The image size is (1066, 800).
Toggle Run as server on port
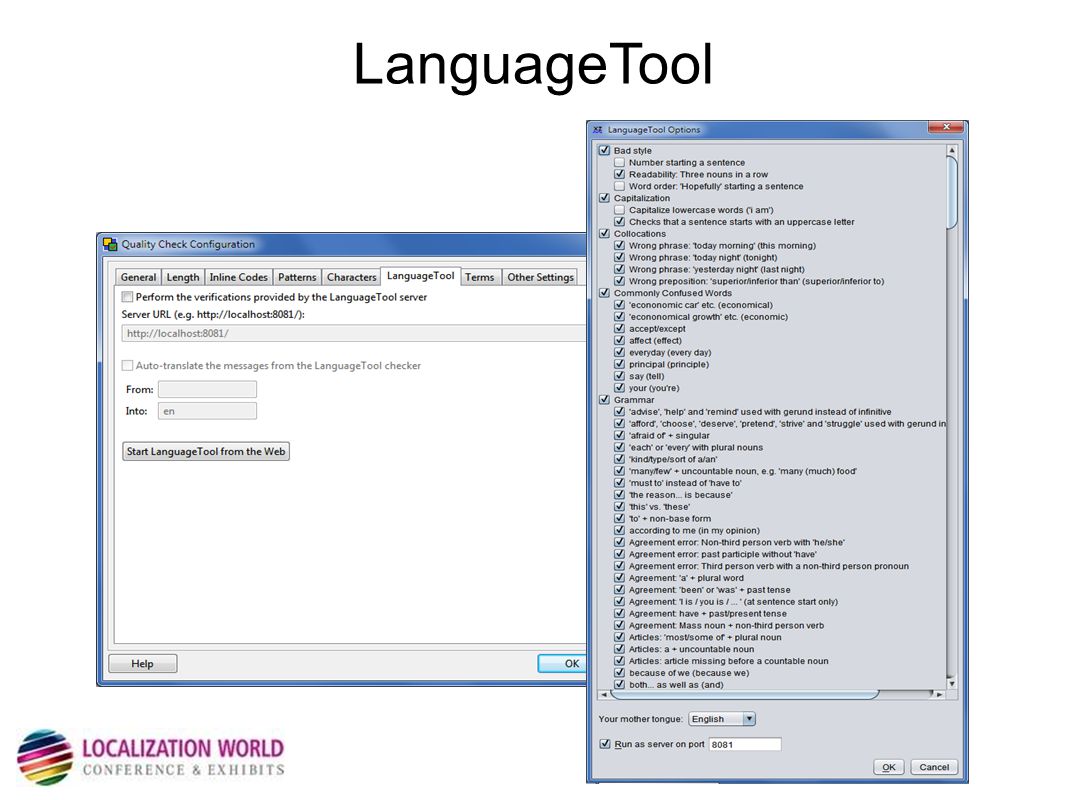pyautogui.click(x=605, y=744)
